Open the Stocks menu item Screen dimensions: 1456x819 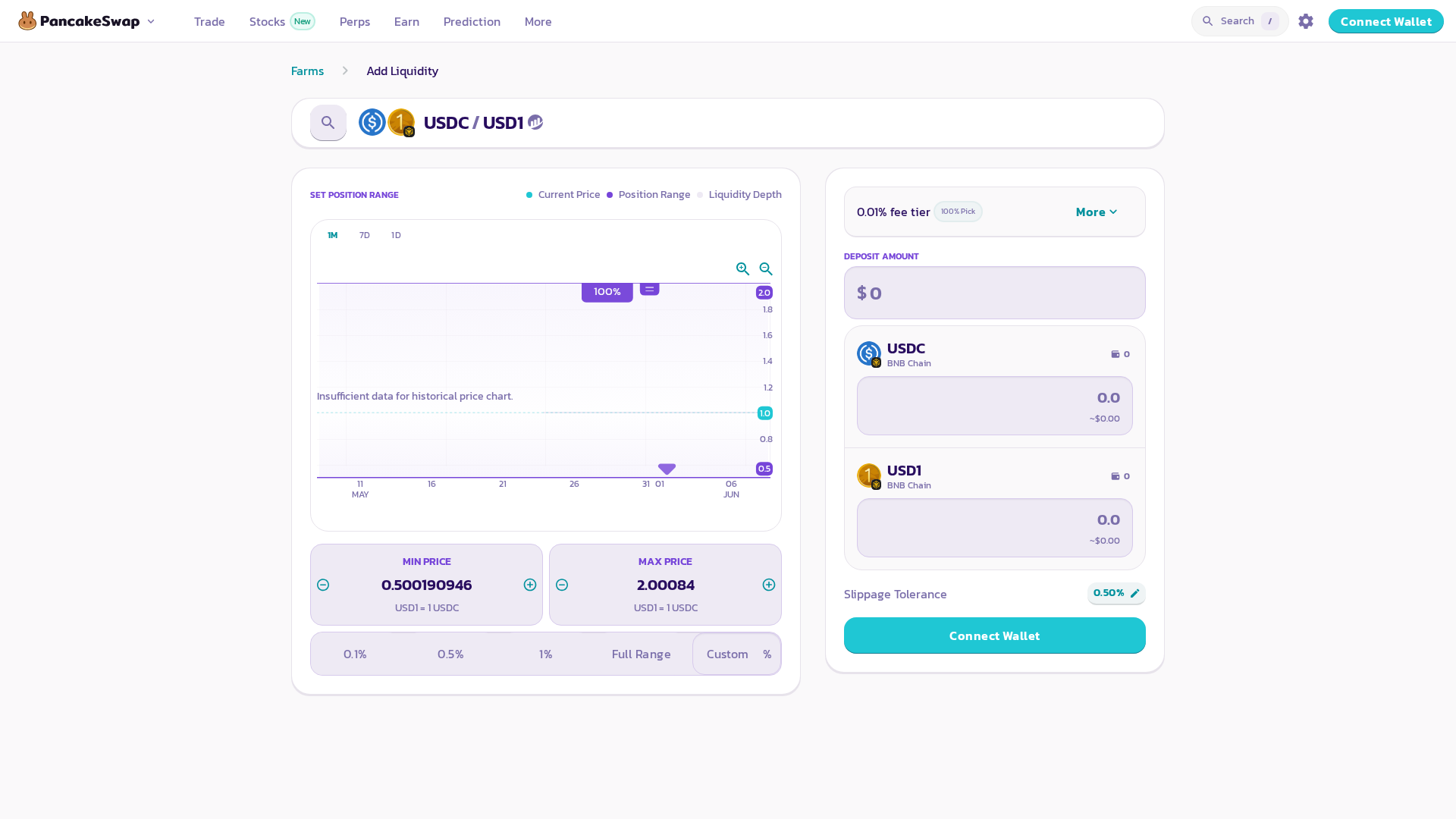coord(267,21)
